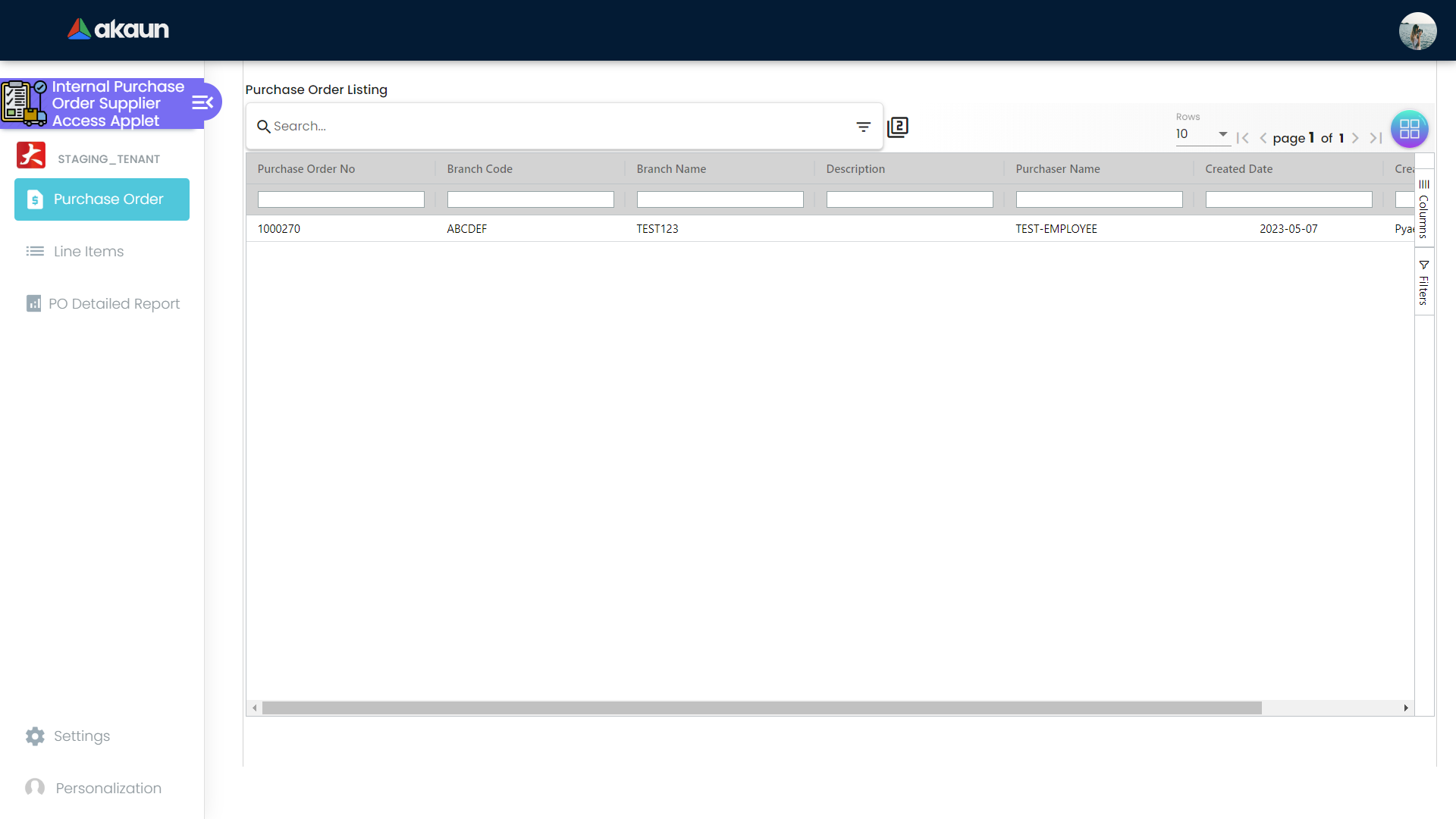
Task: Click the multi-select documents icon beside search
Action: pos(898,127)
